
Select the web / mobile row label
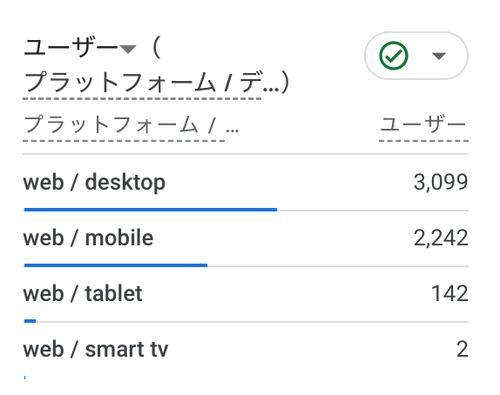[x=88, y=238]
